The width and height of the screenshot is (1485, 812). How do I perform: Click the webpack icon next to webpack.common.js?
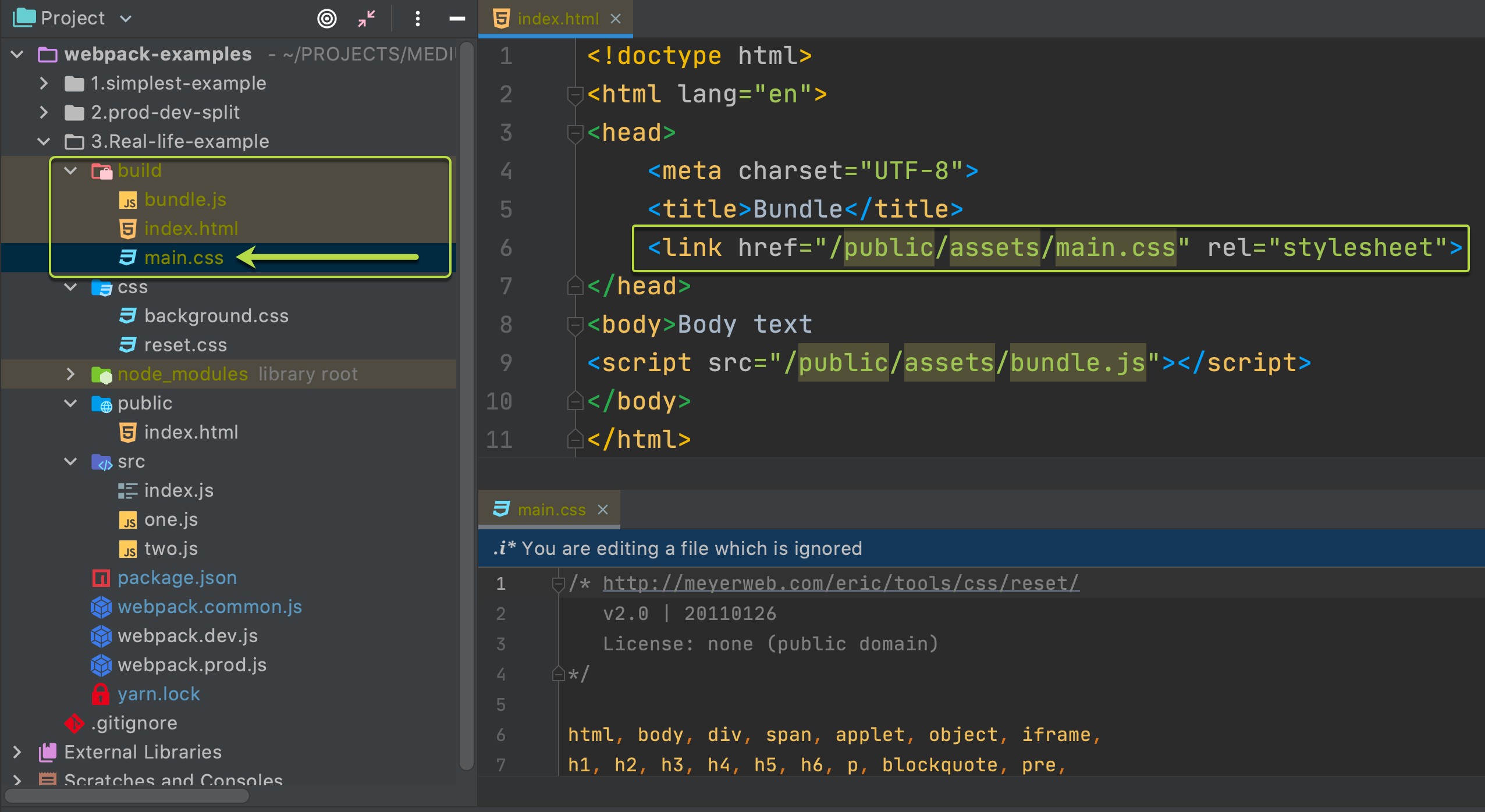[101, 607]
